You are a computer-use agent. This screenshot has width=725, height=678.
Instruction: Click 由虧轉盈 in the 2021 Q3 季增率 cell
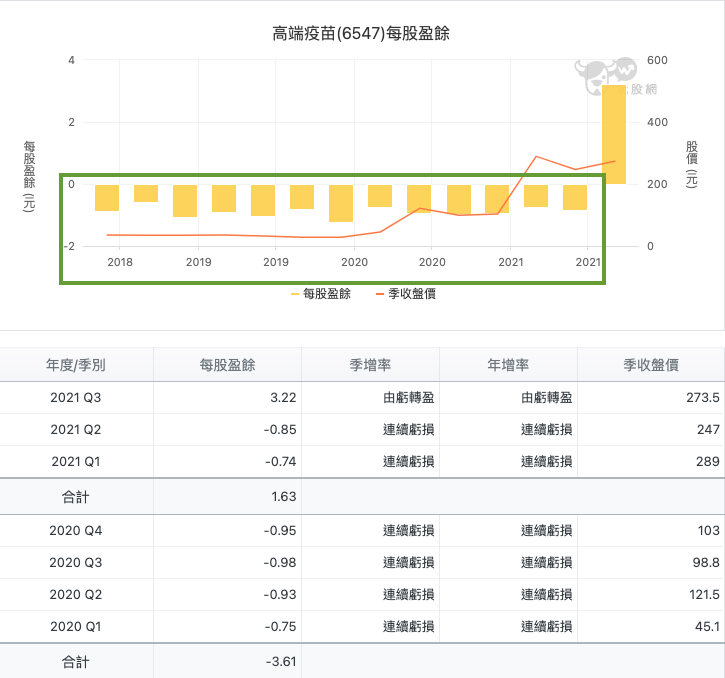pyautogui.click(x=409, y=397)
